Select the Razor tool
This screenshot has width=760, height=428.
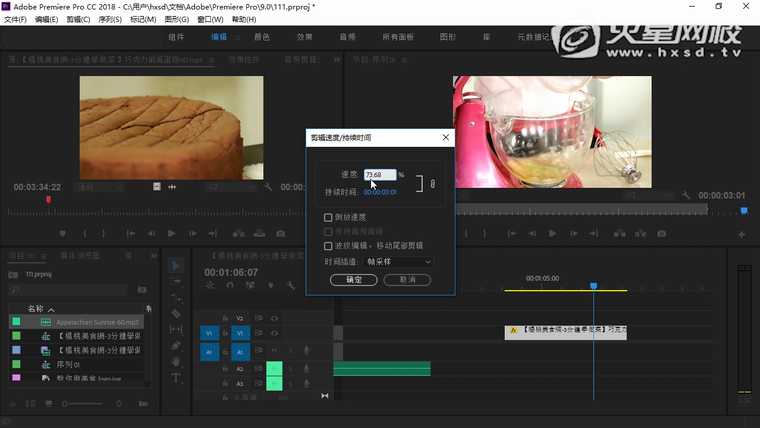tap(176, 313)
